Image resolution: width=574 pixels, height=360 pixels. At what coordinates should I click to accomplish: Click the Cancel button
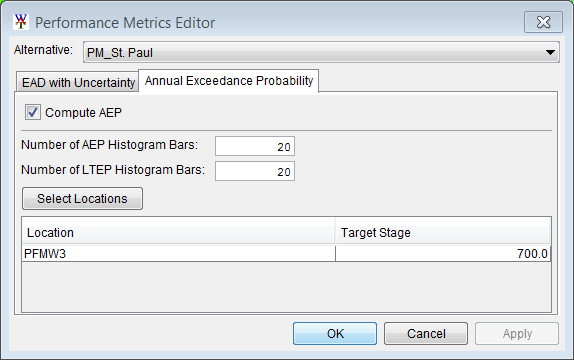[x=426, y=334]
